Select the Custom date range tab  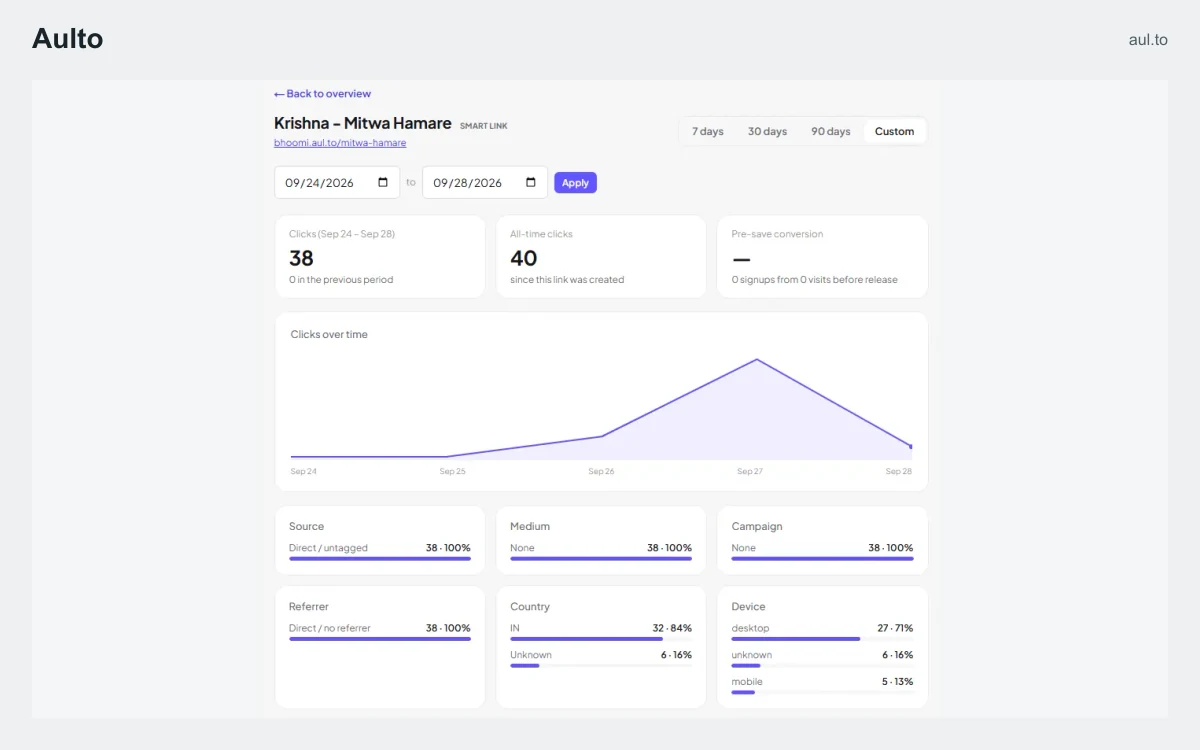point(894,132)
